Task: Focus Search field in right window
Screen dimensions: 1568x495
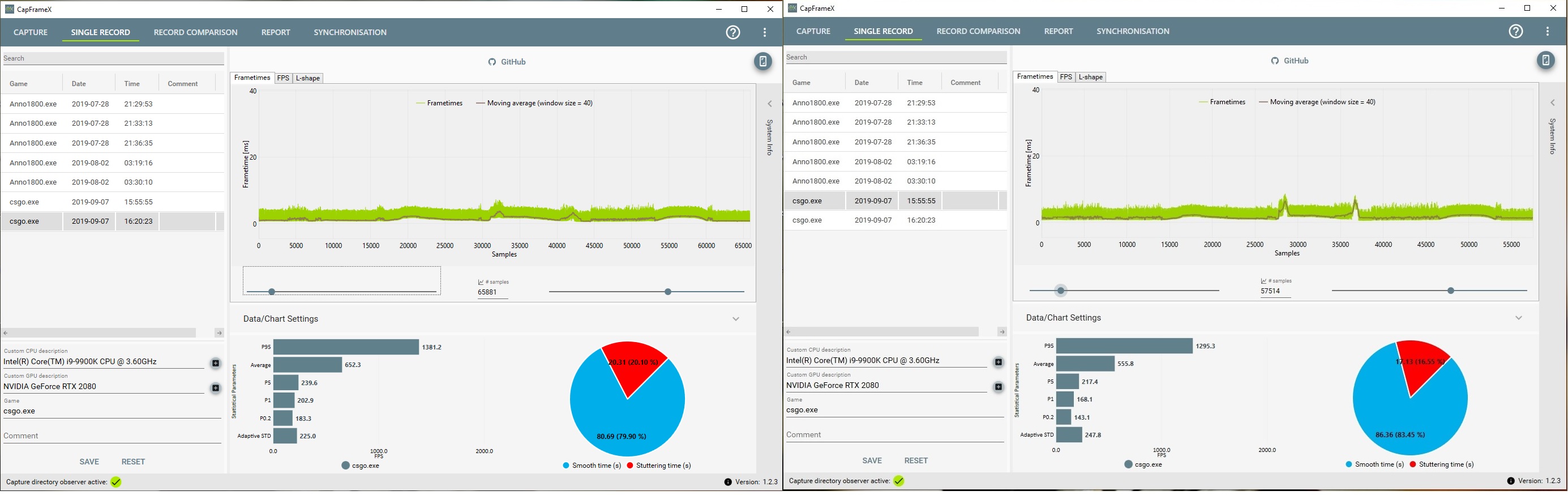Action: (x=896, y=57)
